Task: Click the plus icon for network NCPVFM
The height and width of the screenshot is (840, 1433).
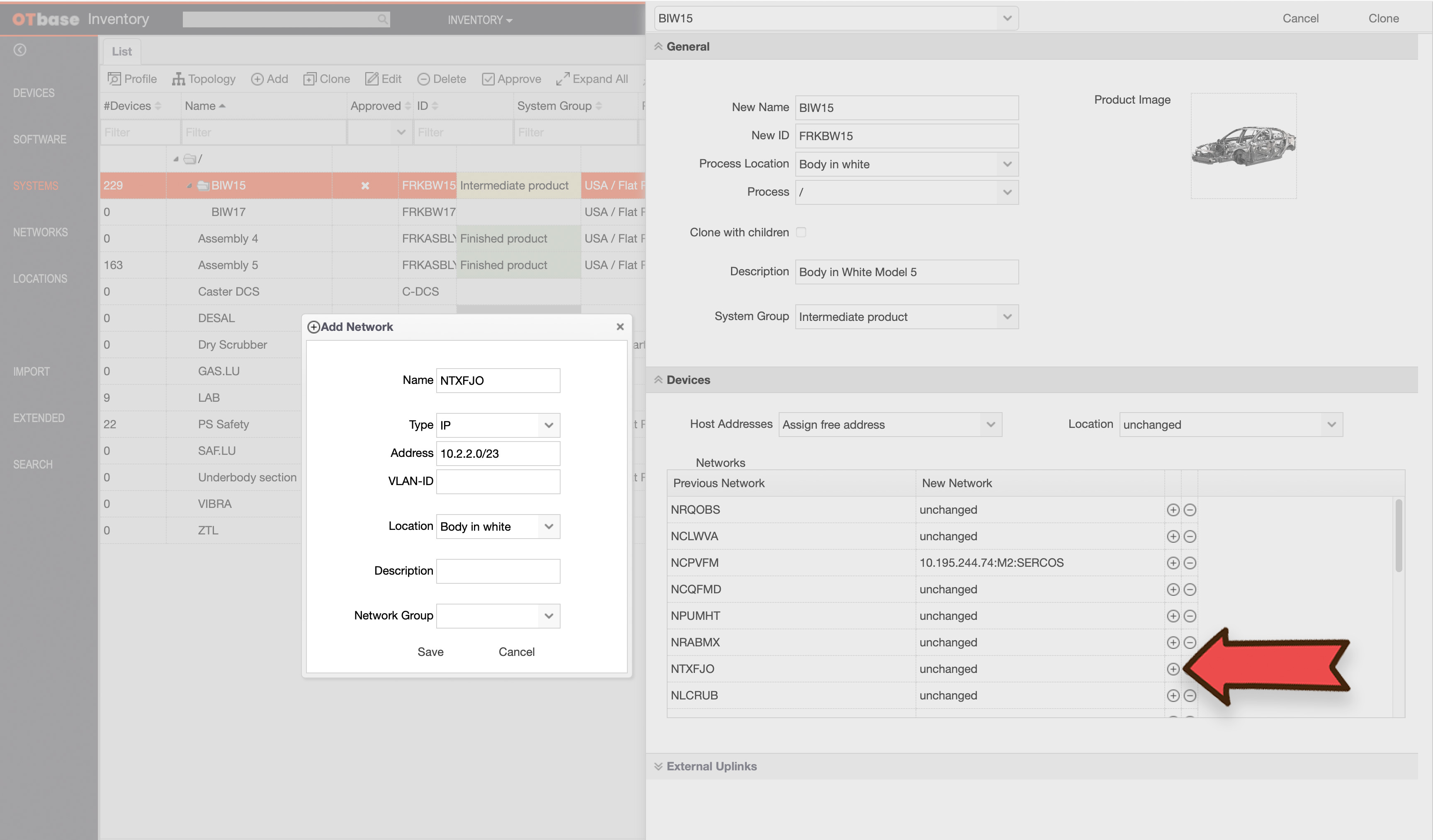Action: point(1173,563)
